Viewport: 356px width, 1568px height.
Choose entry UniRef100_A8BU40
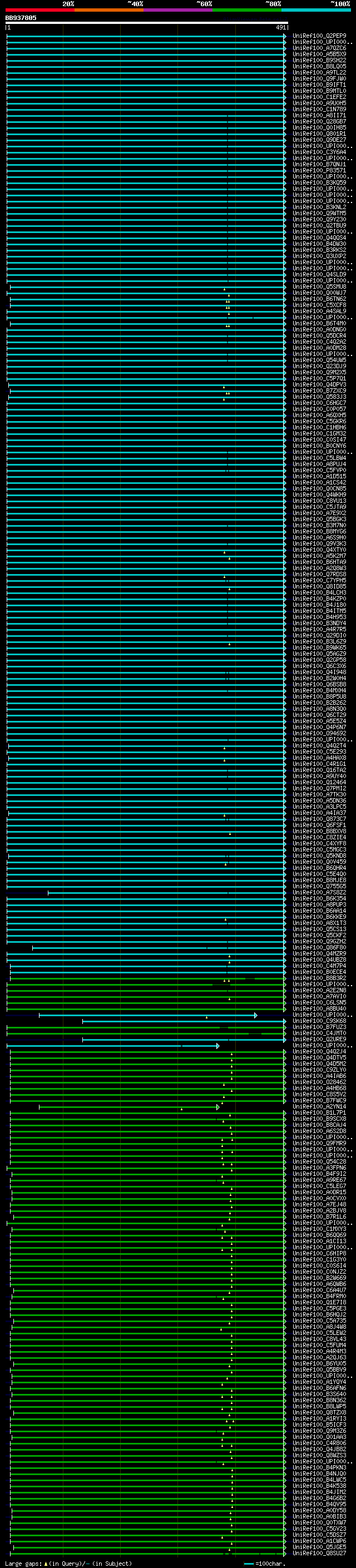pos(319,1008)
